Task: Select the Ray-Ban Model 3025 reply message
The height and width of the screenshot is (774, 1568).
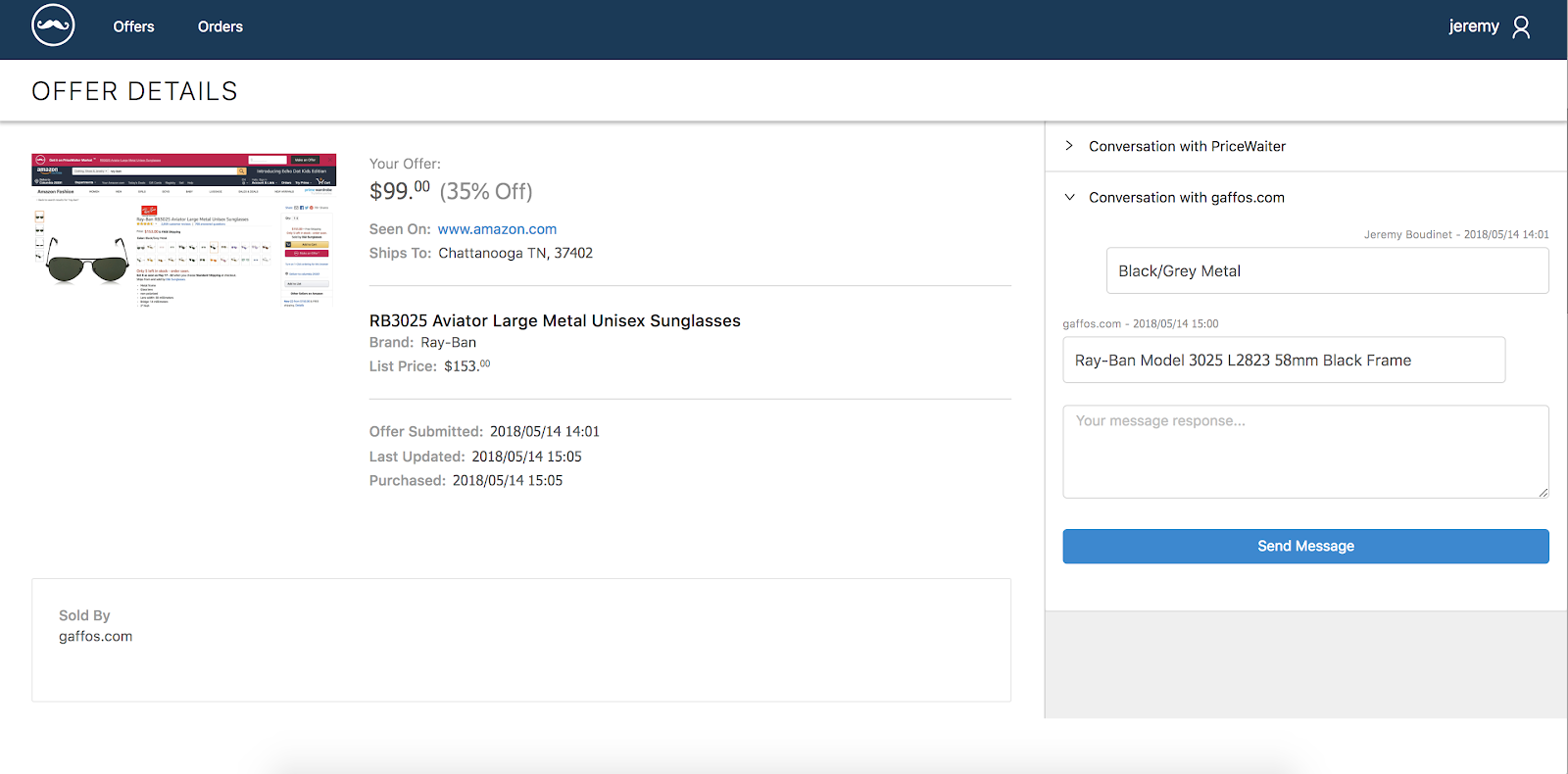Action: [x=1284, y=361]
